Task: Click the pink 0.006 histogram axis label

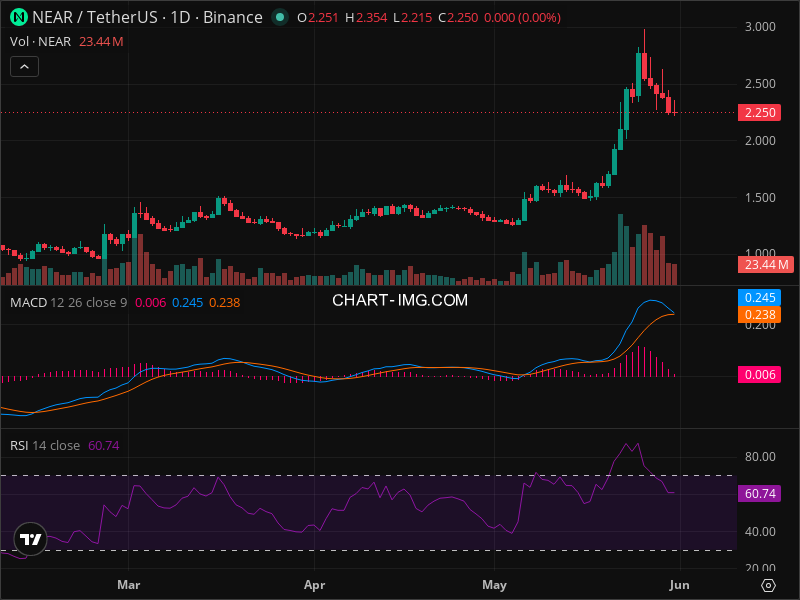Action: click(759, 374)
